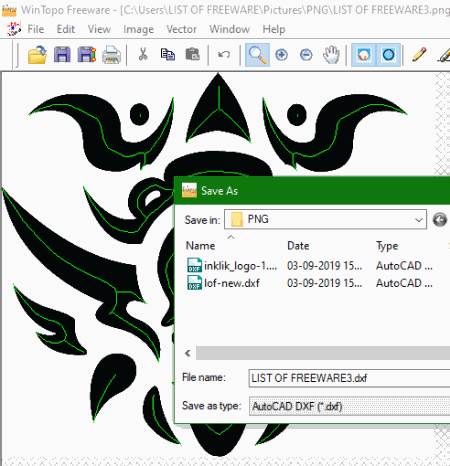The height and width of the screenshot is (466, 450).
Task: Select the lof-new.dxf file
Action: click(232, 283)
